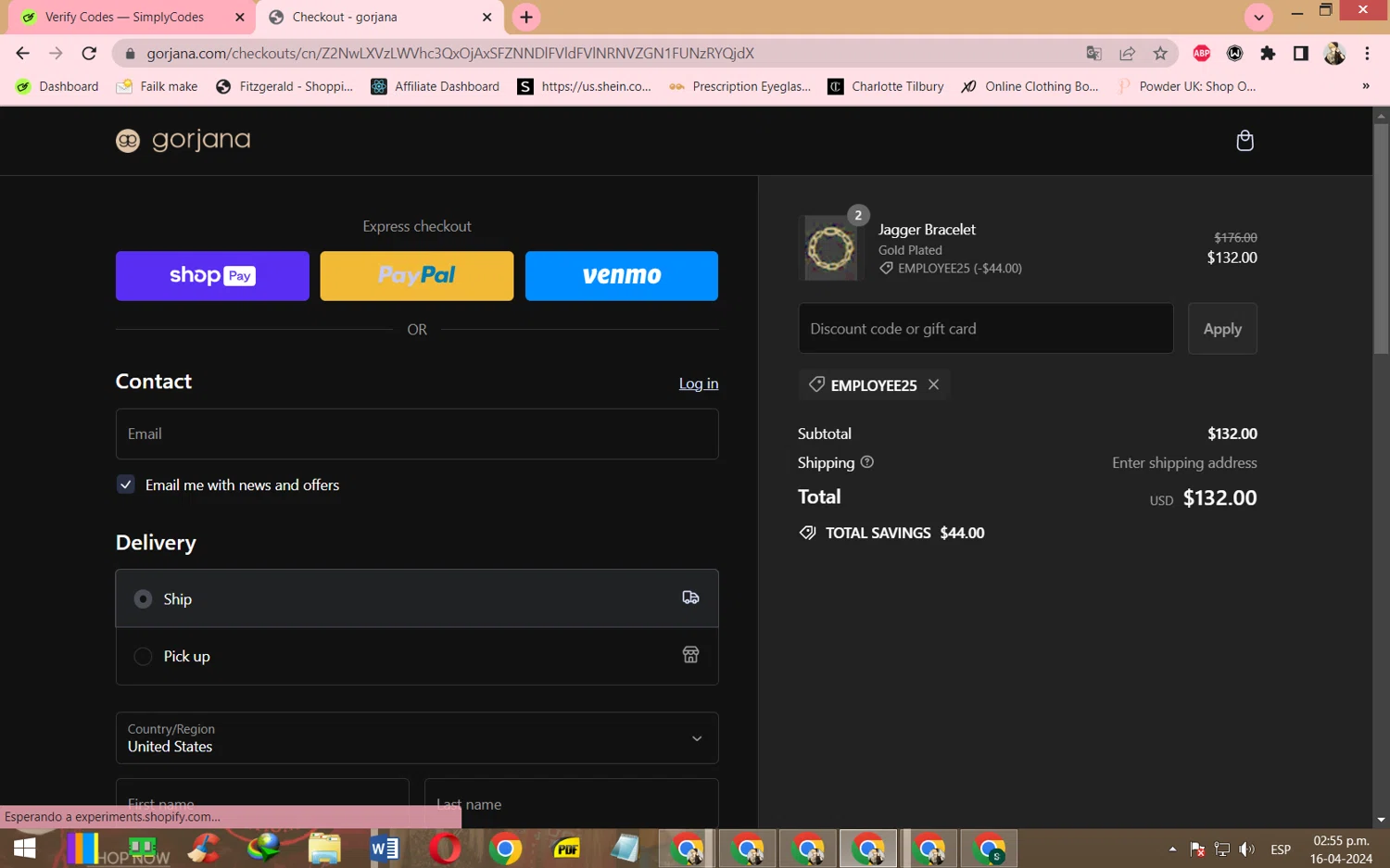Image resolution: width=1390 pixels, height=868 pixels.
Task: Bookmark this page with star icon
Action: point(1160,54)
